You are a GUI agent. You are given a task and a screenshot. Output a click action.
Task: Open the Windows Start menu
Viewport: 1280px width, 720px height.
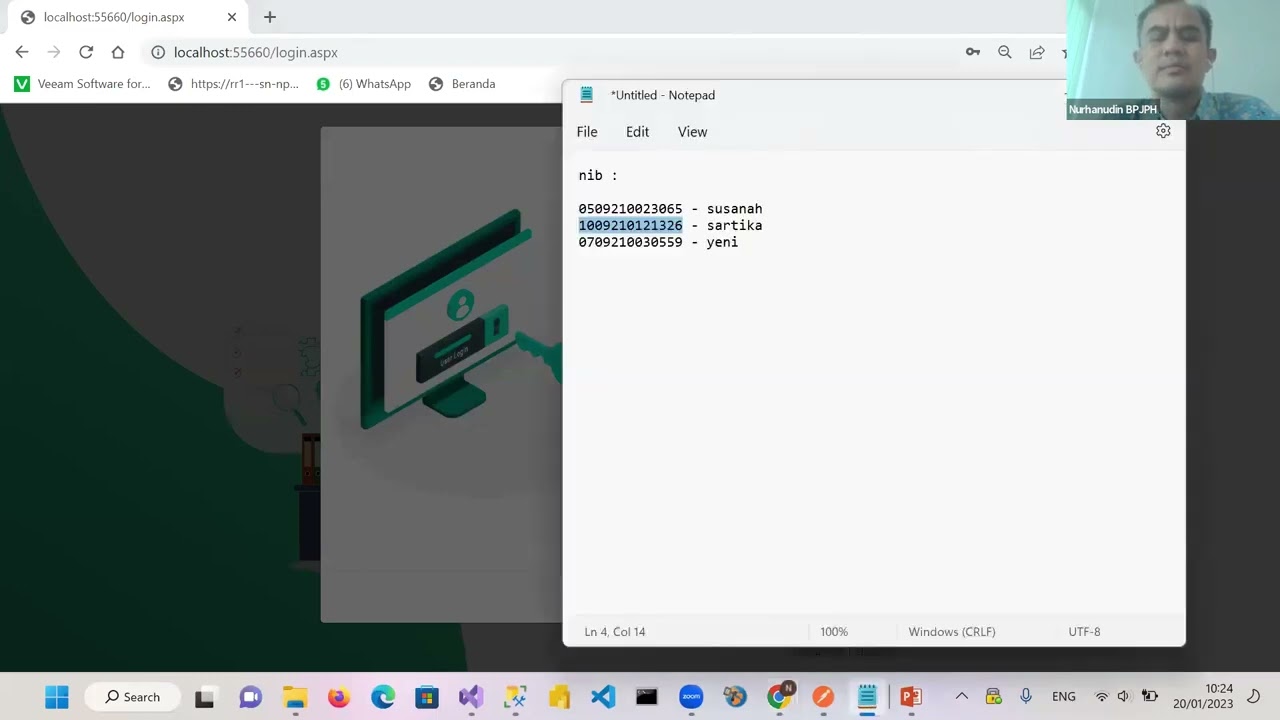[57, 697]
